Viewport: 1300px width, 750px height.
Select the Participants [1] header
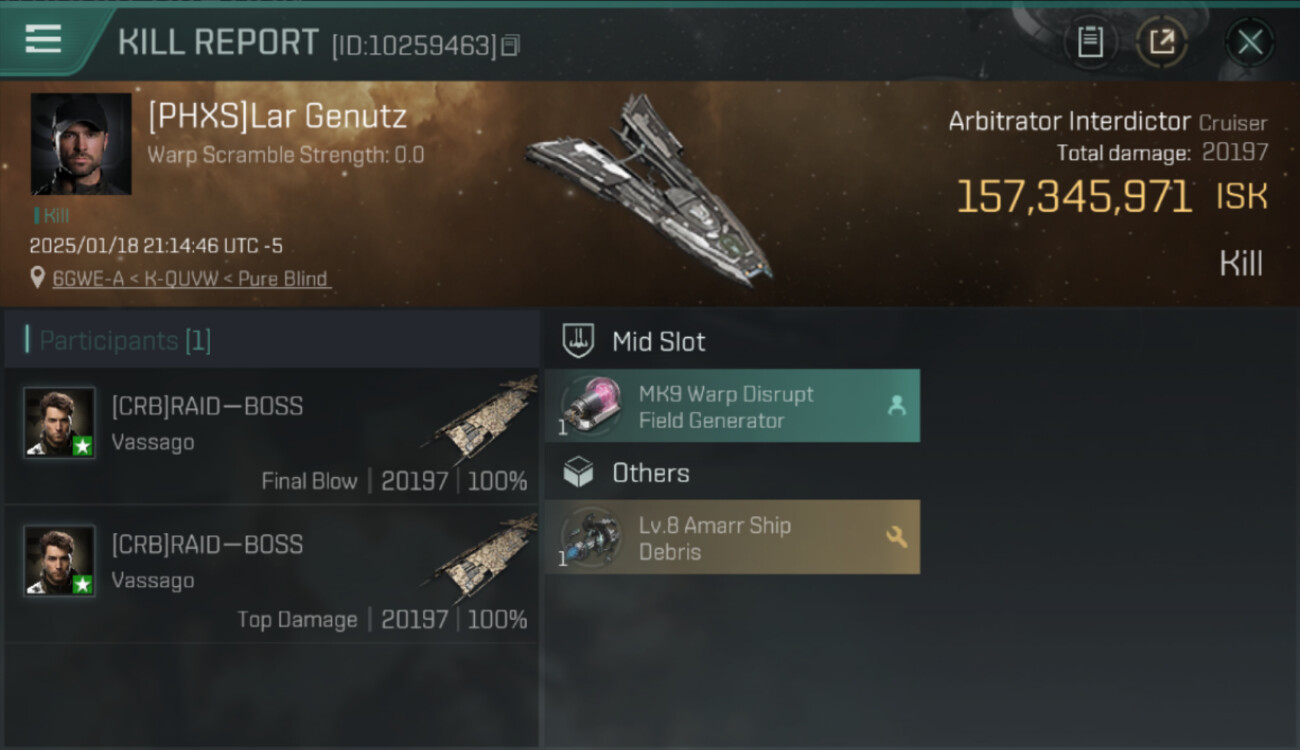(x=272, y=341)
